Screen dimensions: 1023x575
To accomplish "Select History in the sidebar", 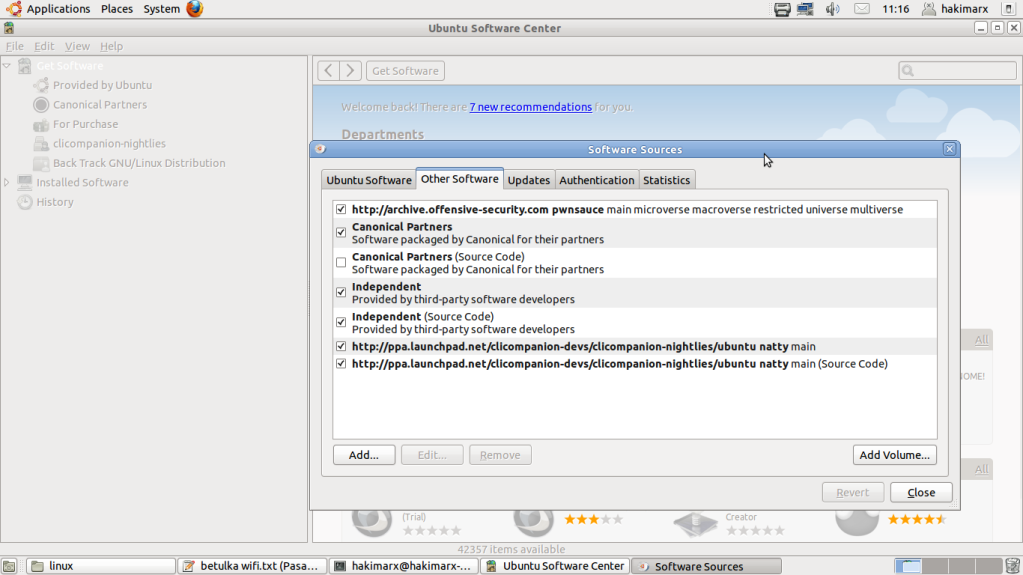I will [55, 202].
